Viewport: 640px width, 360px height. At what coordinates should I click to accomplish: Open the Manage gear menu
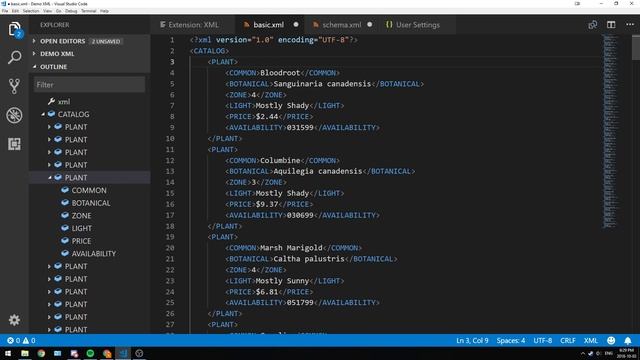click(14, 320)
